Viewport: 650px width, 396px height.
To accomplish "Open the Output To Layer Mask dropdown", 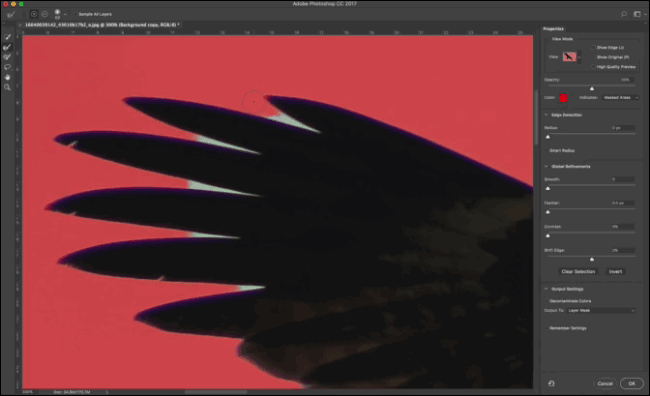I will [601, 311].
